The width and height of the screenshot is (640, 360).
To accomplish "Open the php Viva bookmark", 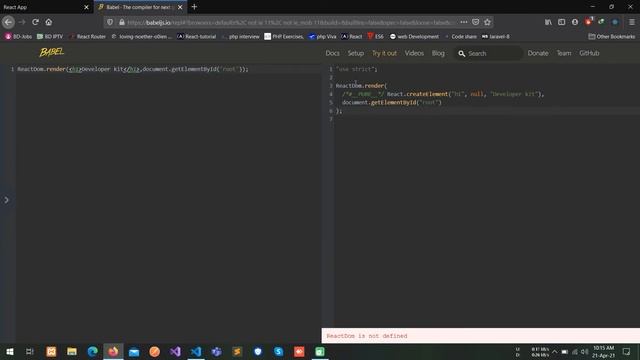I will (x=322, y=36).
